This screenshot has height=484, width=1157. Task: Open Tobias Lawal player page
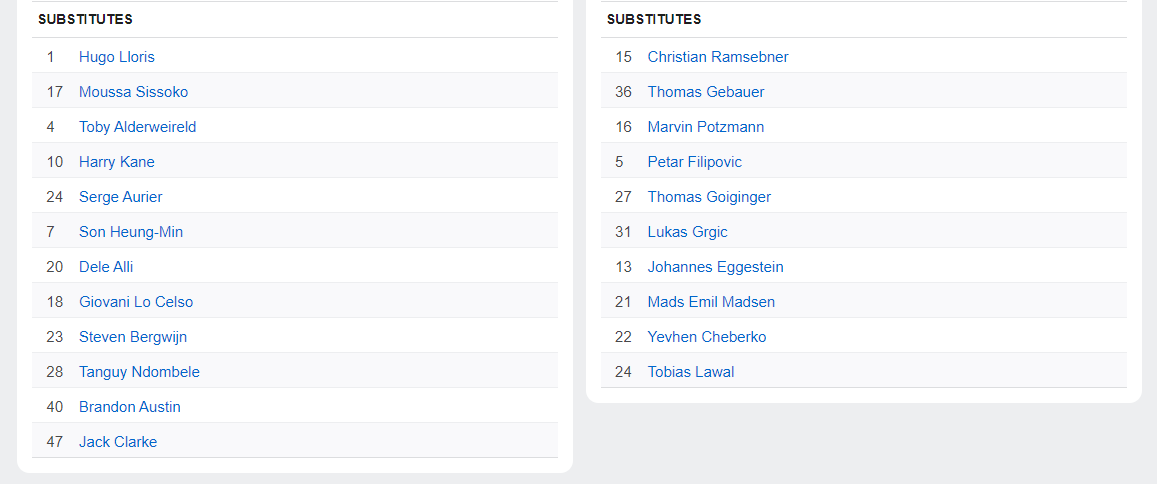click(x=691, y=372)
